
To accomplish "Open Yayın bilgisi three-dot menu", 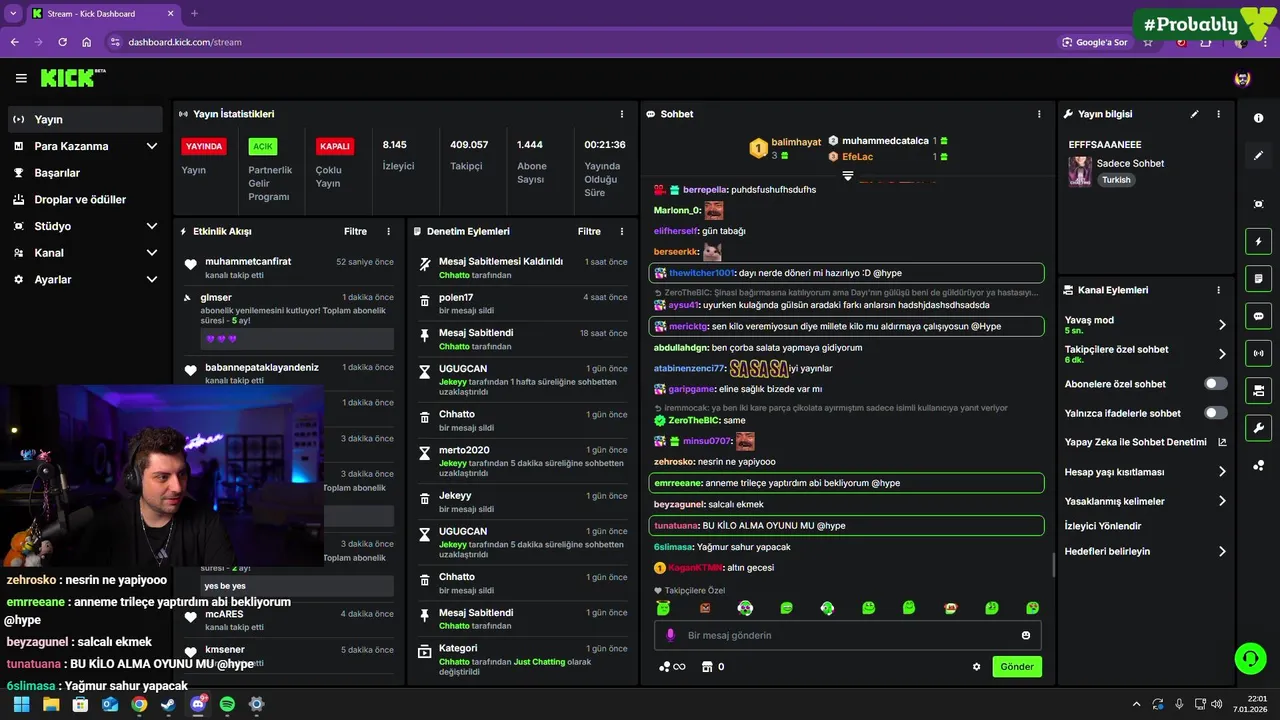I will pyautogui.click(x=1218, y=114).
